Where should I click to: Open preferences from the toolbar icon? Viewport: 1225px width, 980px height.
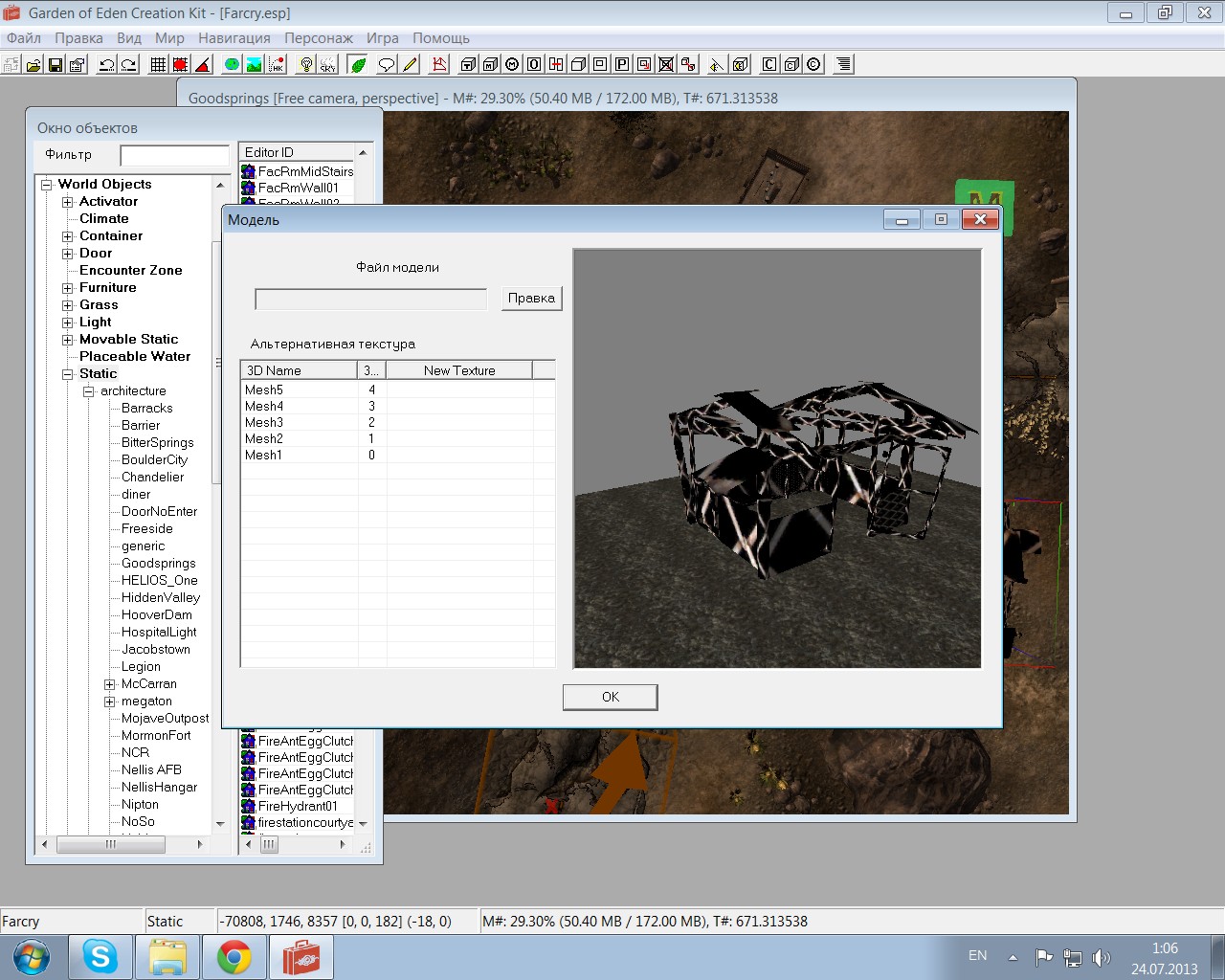78,64
